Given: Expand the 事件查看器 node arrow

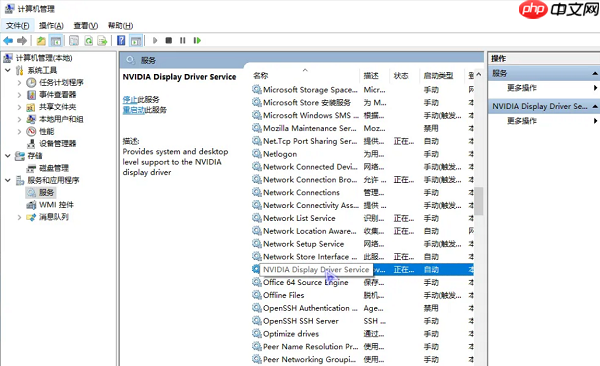Looking at the screenshot, I should pos(20,95).
